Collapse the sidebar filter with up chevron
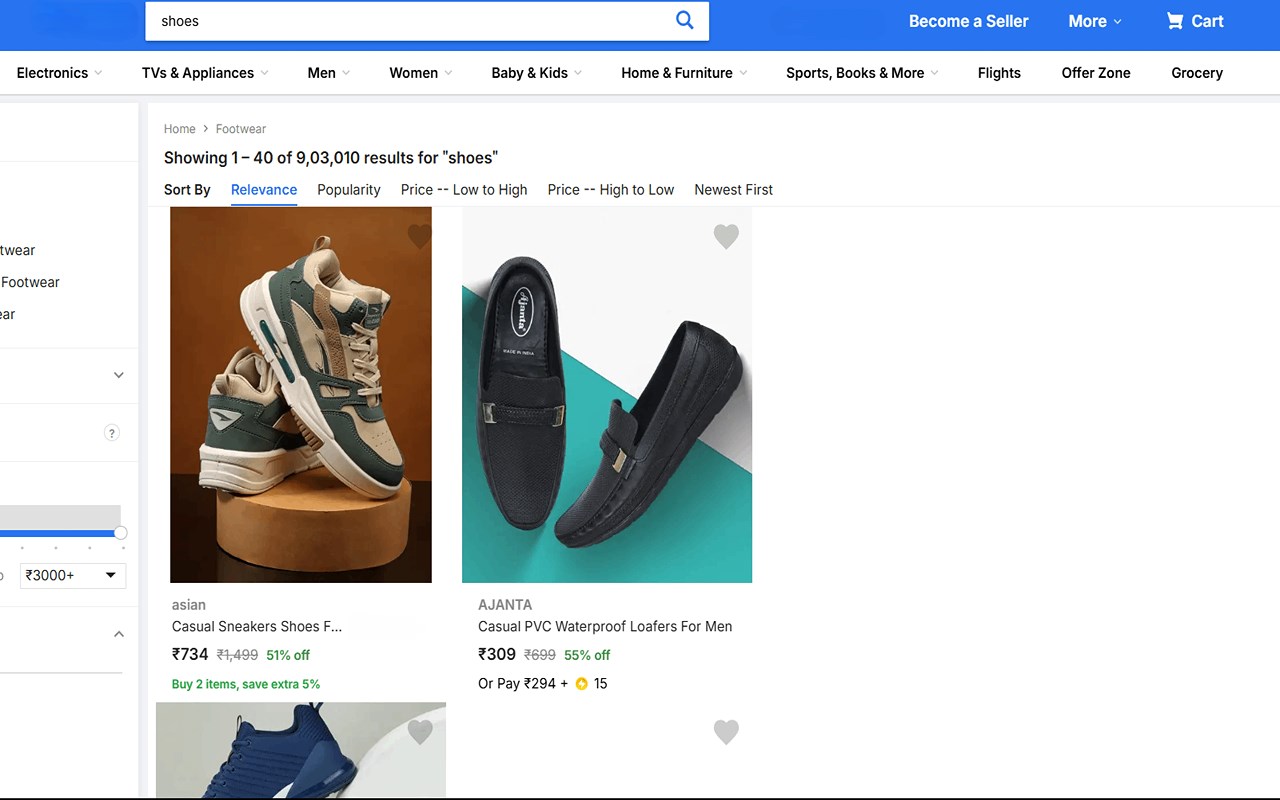1280x800 pixels. [118, 634]
